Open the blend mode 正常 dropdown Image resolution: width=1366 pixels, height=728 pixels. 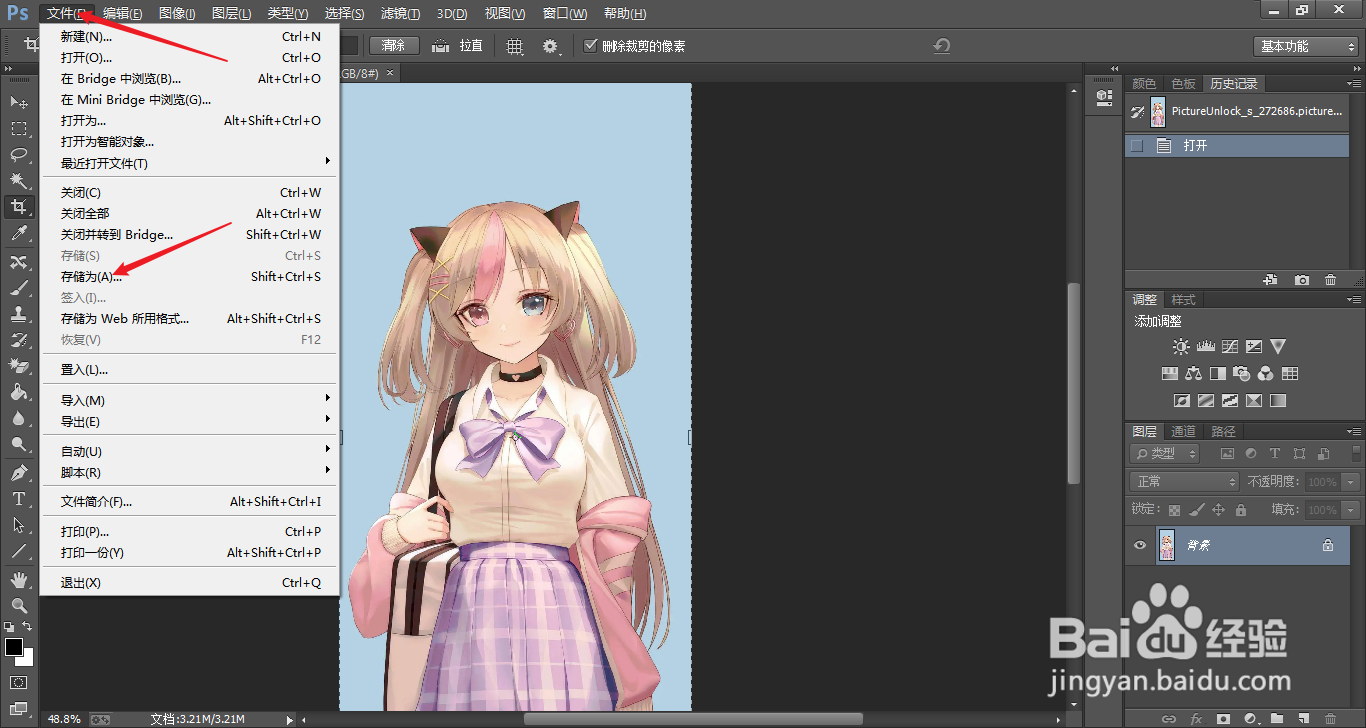(x=1185, y=481)
